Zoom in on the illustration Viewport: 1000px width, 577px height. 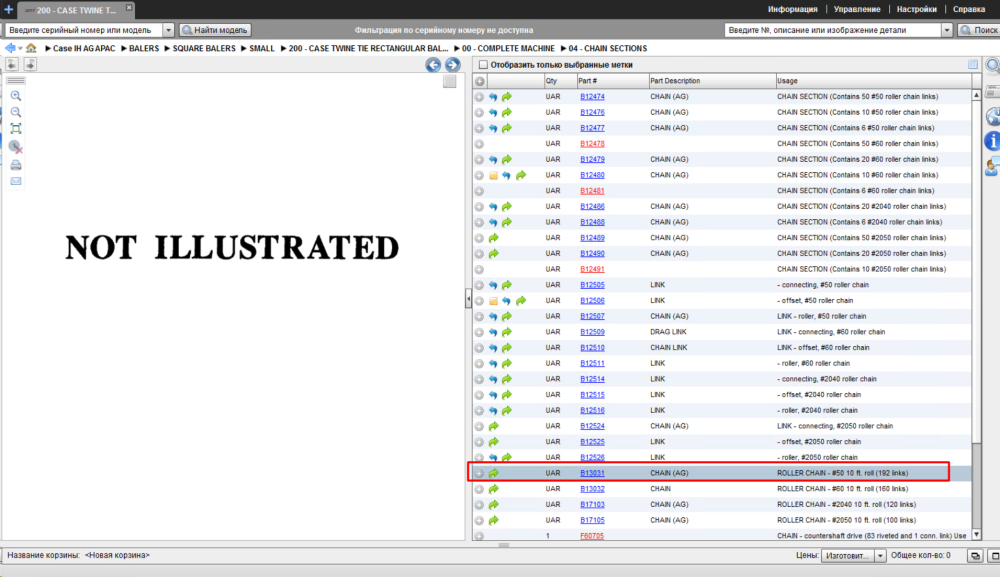point(16,96)
